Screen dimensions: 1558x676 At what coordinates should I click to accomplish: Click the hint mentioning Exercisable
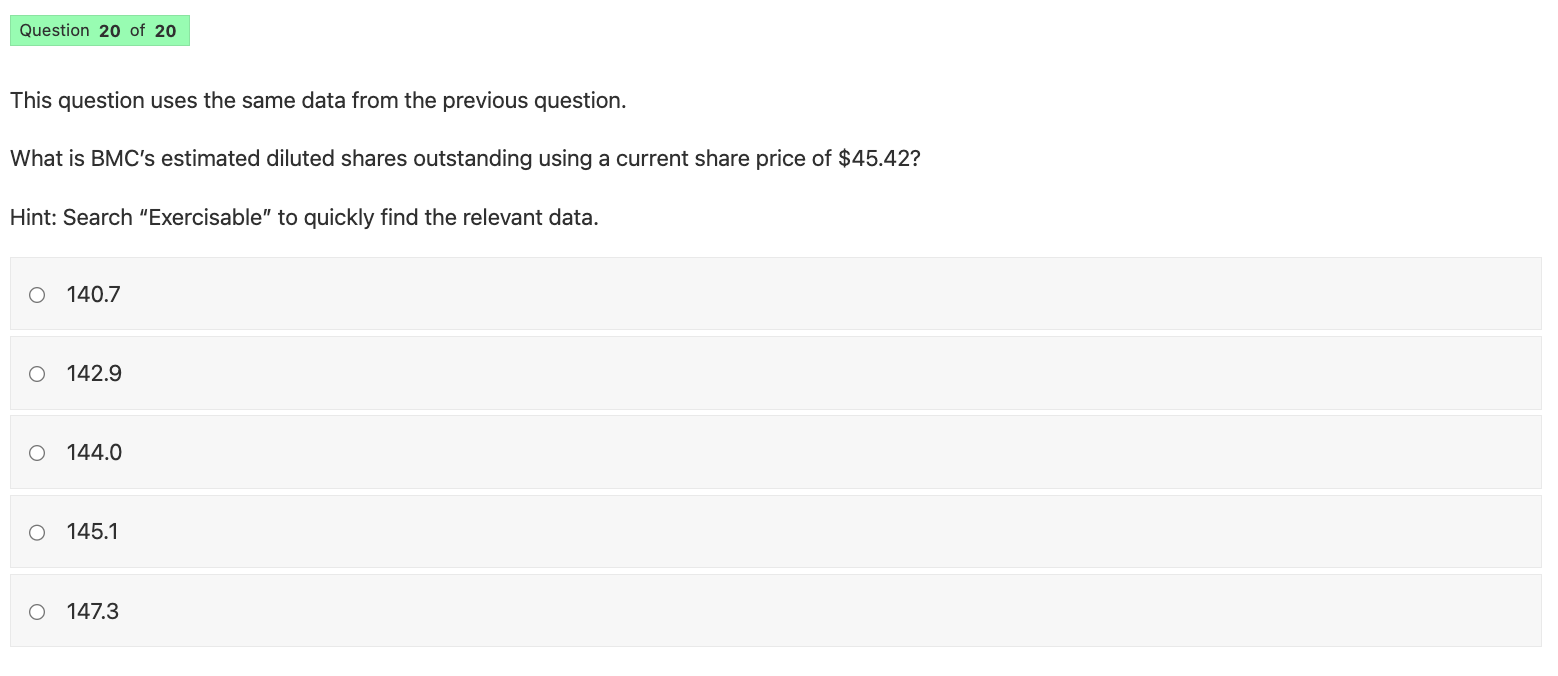[x=304, y=217]
